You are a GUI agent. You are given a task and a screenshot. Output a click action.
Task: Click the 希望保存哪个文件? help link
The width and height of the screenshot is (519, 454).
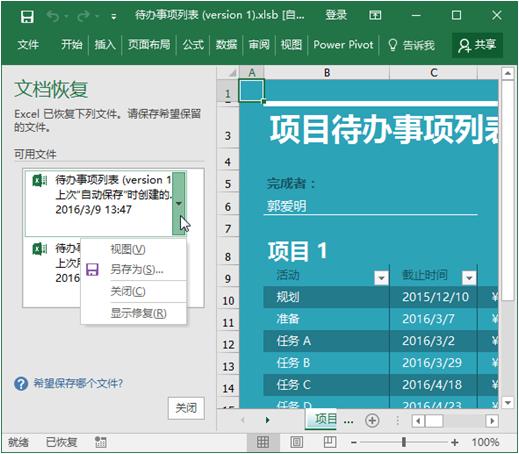point(78,383)
